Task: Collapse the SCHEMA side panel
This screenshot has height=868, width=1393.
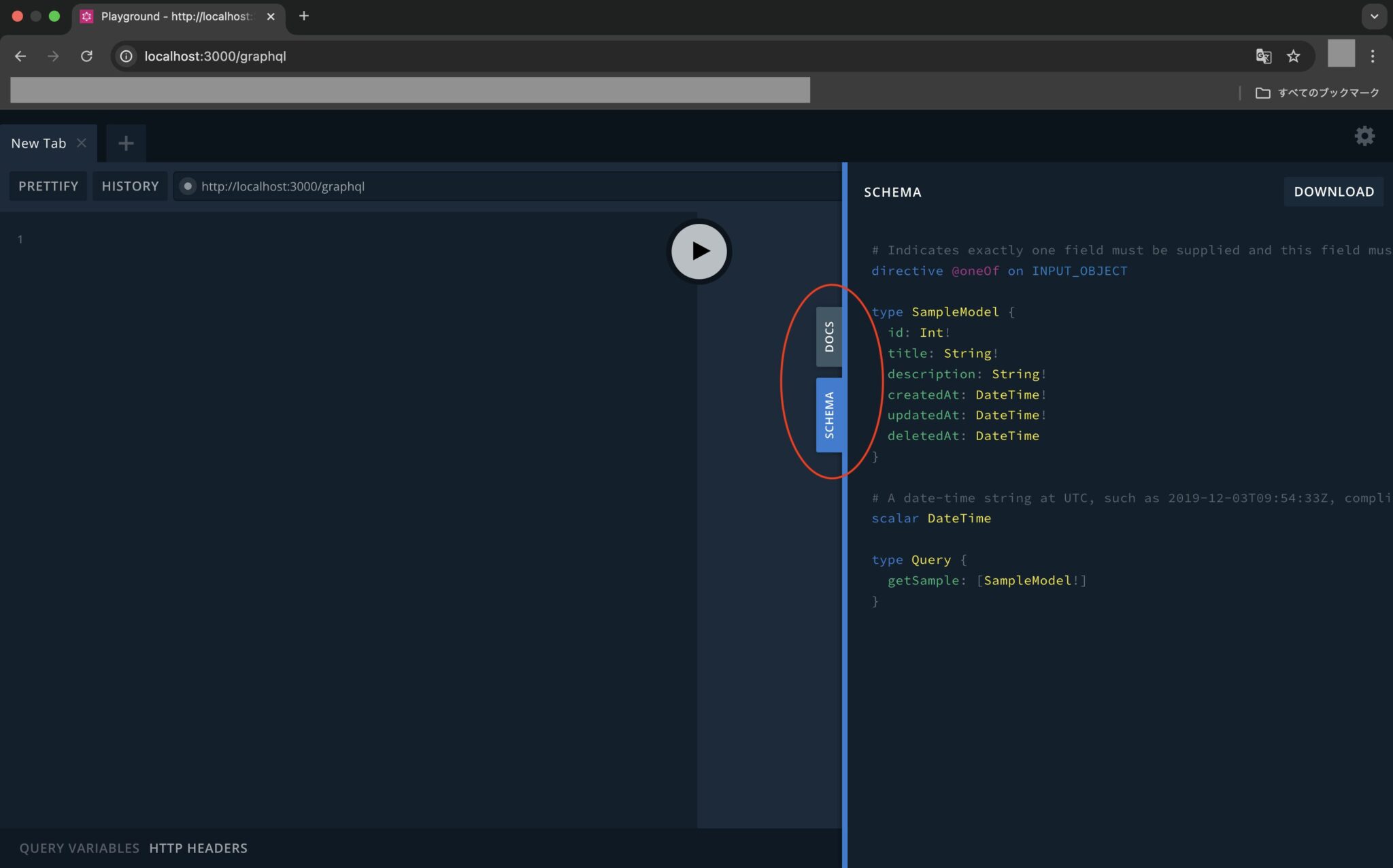Action: point(830,413)
